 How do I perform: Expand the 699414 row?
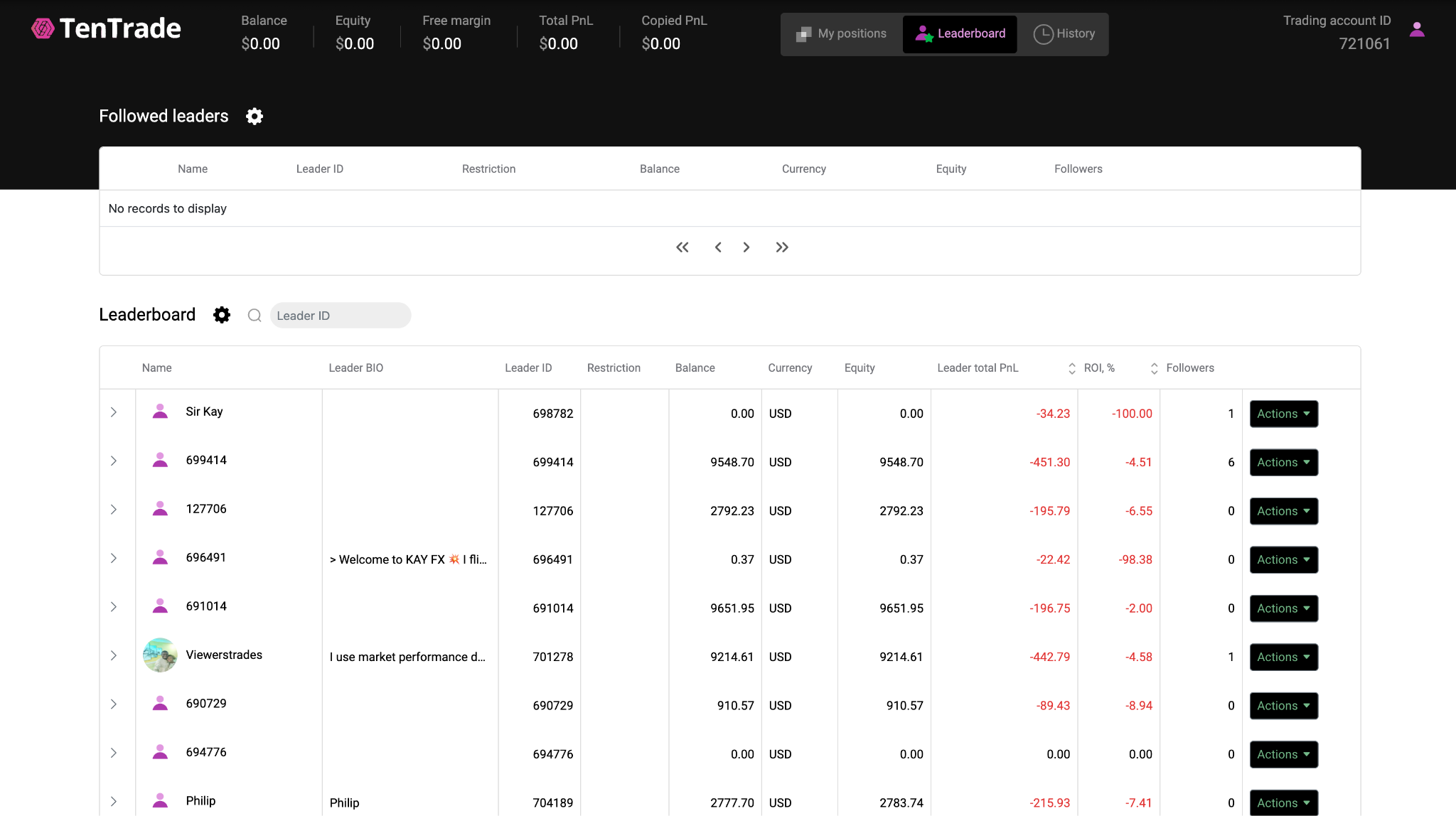114,461
